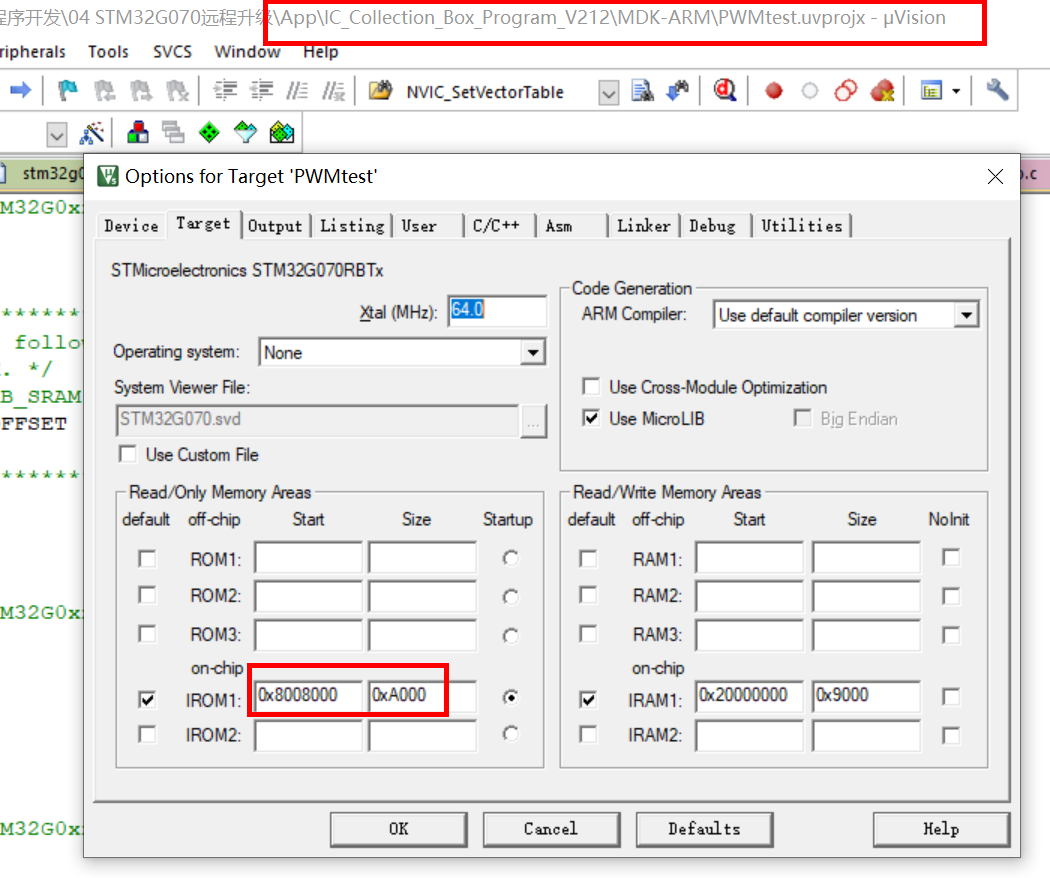
Task: Switch to Output tab
Action: (x=275, y=226)
